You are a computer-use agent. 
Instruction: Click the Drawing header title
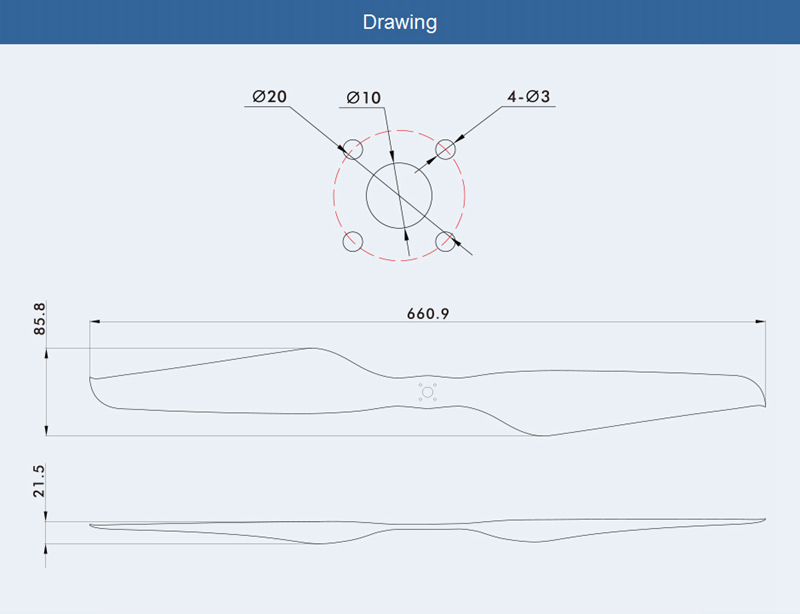pos(400,22)
